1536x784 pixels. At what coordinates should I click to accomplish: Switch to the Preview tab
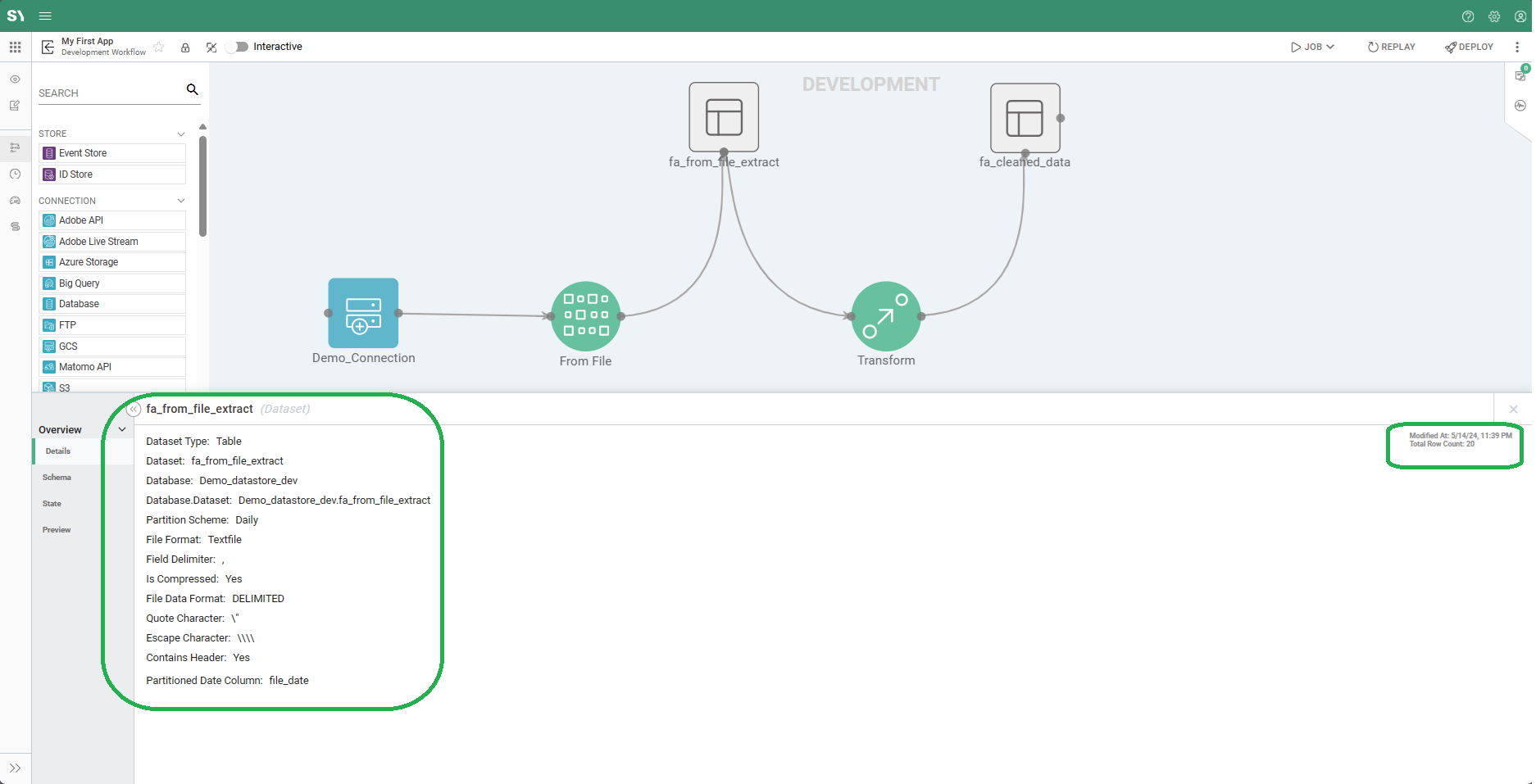(57, 530)
